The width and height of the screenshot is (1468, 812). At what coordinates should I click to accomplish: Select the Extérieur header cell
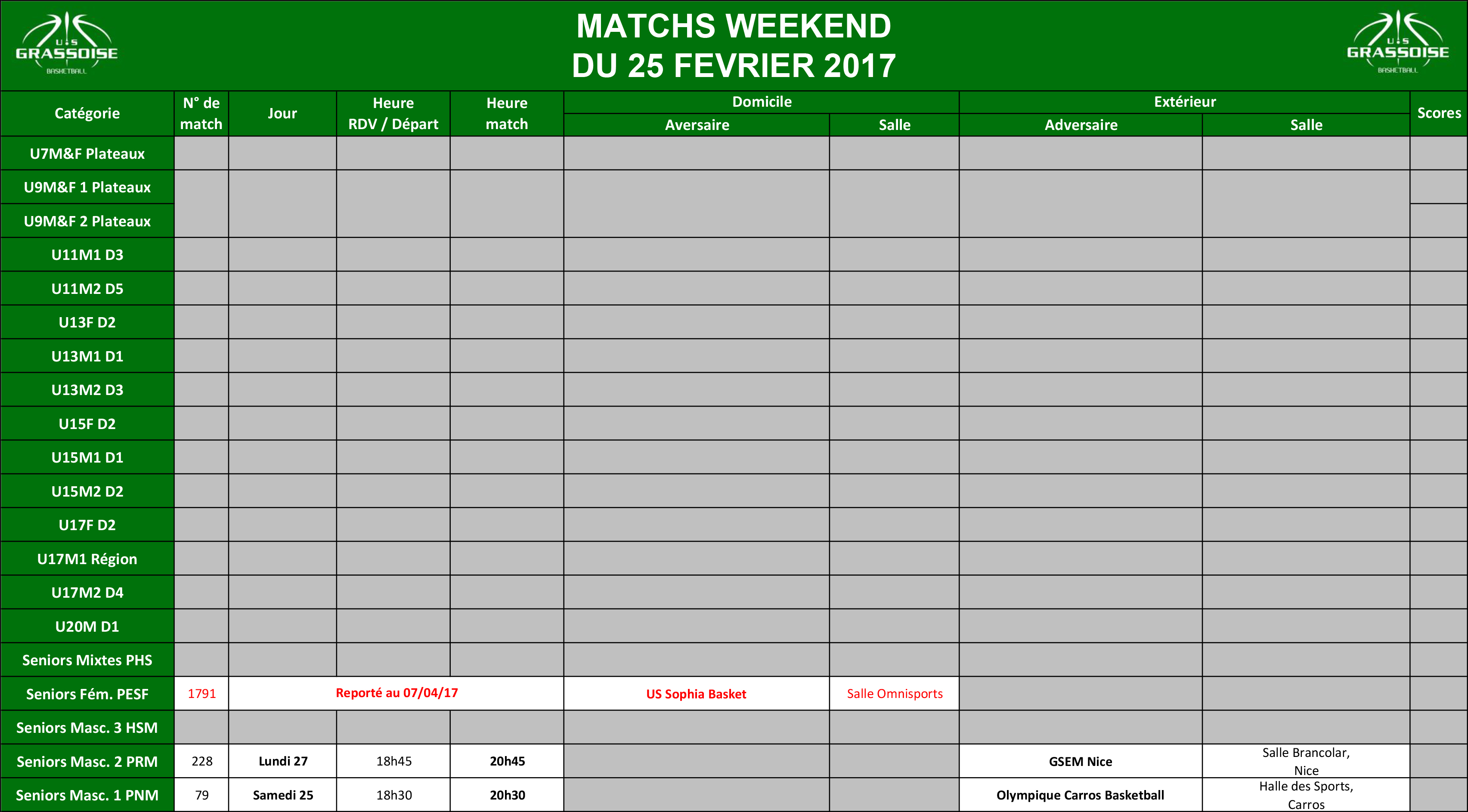pyautogui.click(x=1185, y=102)
